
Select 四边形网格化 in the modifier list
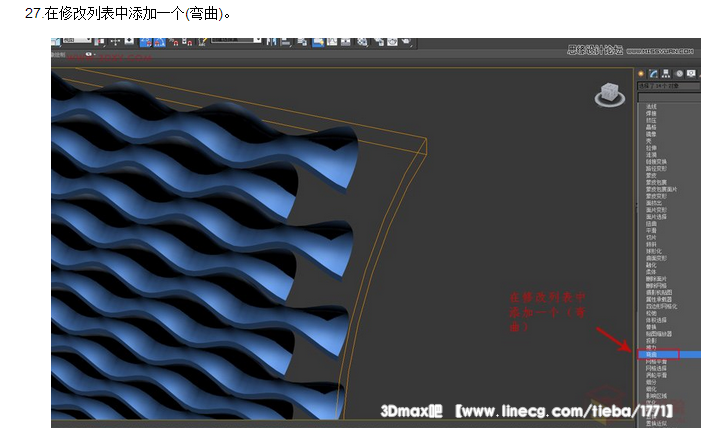(x=661, y=306)
